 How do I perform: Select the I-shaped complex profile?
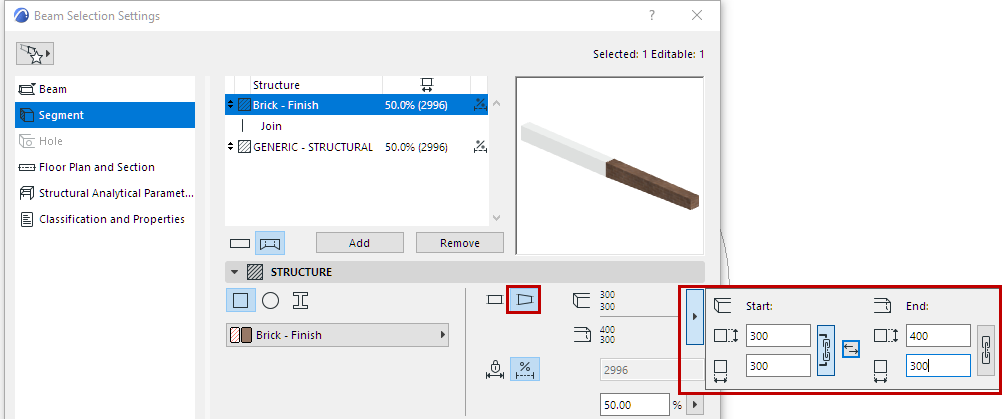tap(300, 300)
